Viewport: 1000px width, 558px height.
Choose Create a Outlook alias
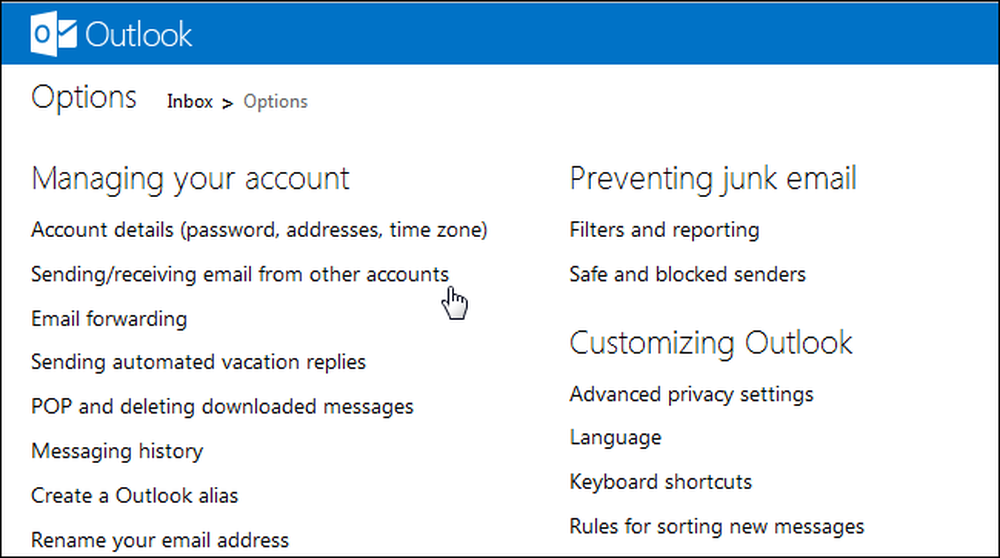135,496
